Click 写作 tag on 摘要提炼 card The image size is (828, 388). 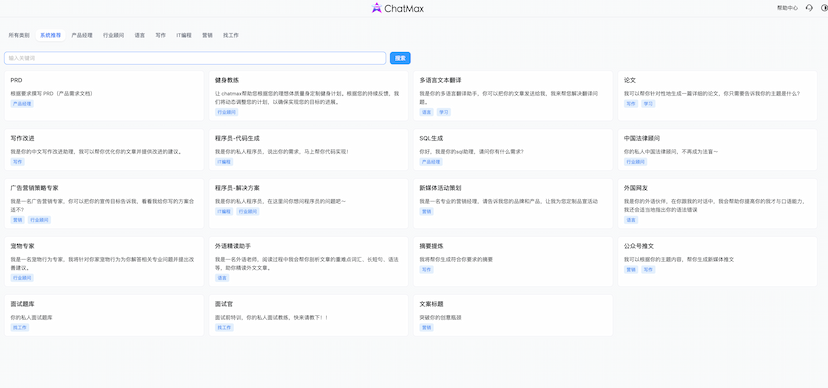[426, 269]
